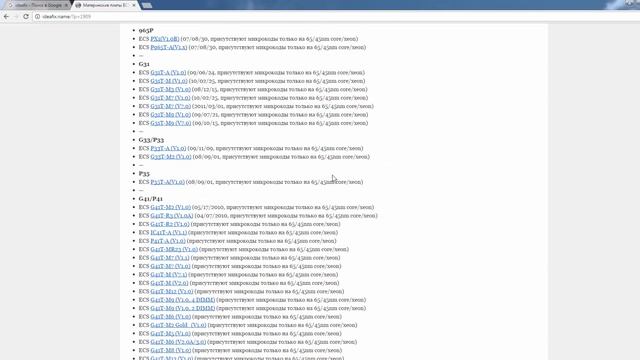Click the G41T-M (V2.0) link
640x360 pixels.
[169, 283]
